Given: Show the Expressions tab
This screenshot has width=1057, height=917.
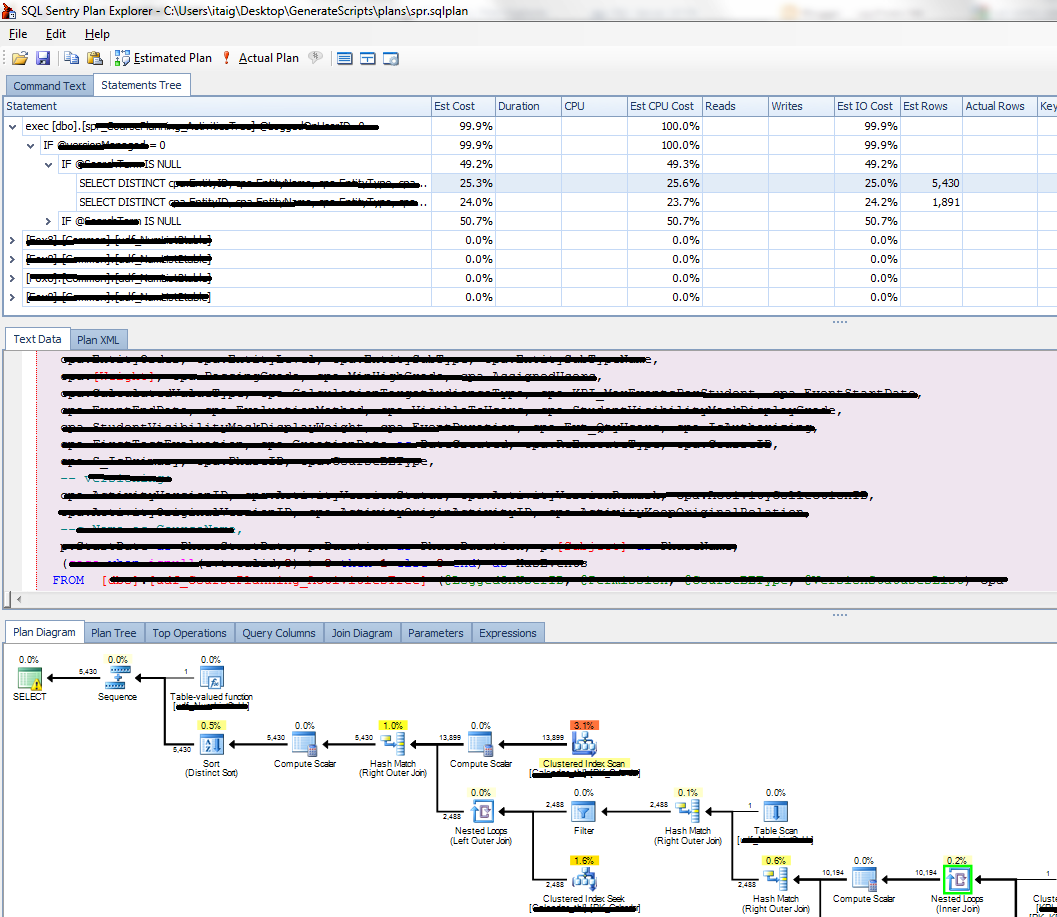Looking at the screenshot, I should coord(508,633).
